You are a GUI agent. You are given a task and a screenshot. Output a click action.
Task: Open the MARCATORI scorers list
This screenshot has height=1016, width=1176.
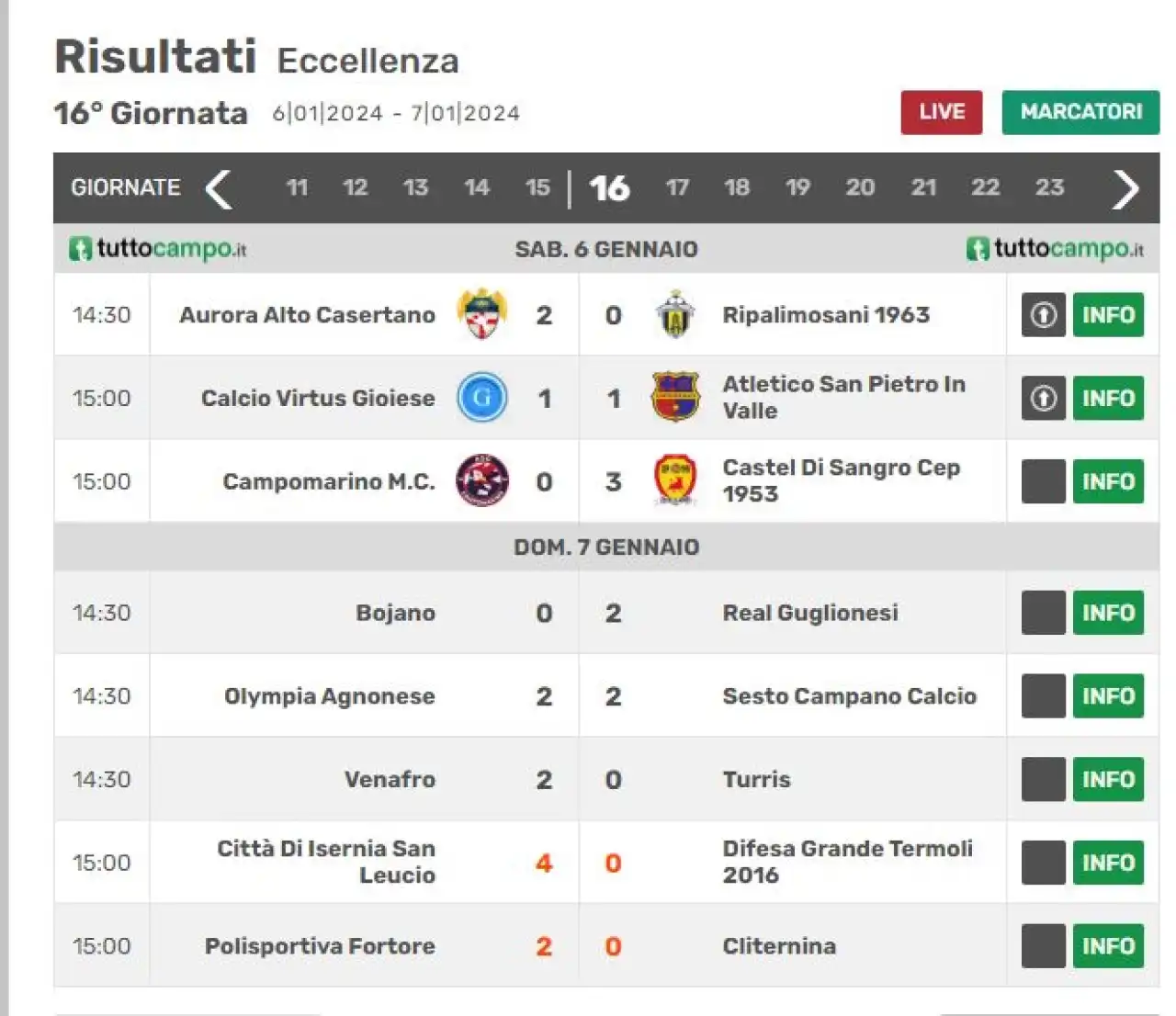[x=1080, y=112]
